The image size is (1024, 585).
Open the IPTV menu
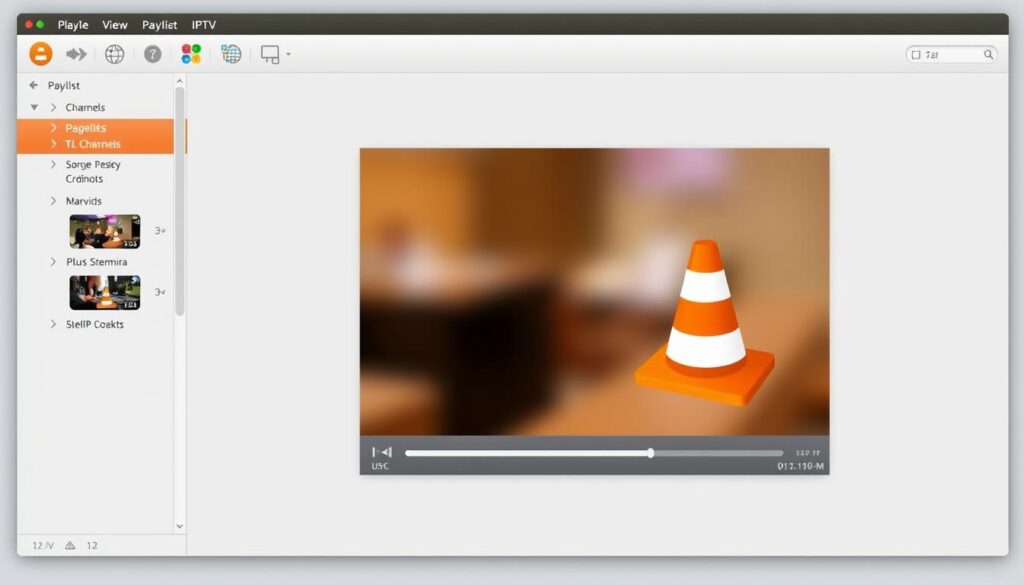203,24
